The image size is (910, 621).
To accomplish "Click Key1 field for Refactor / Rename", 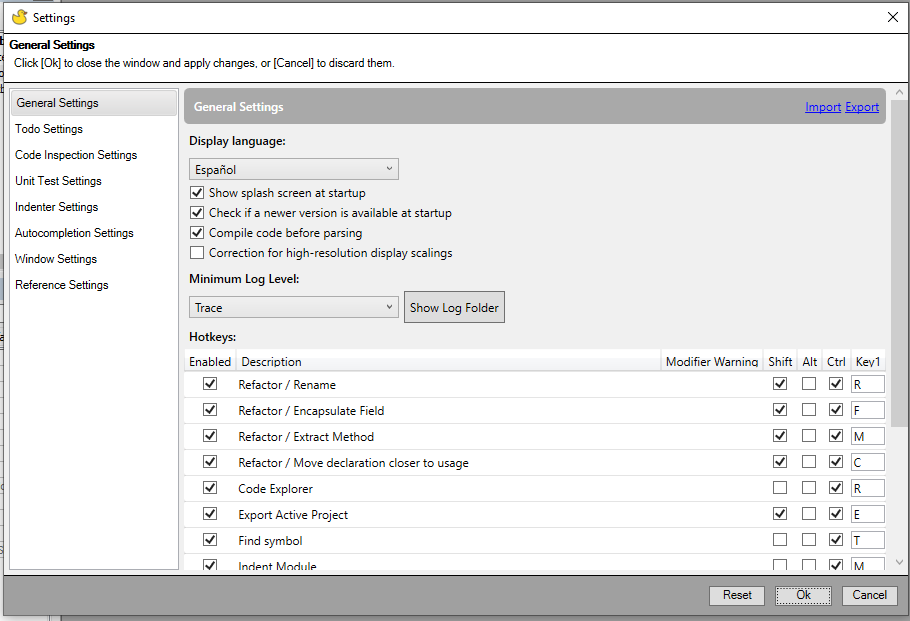I will (868, 384).
